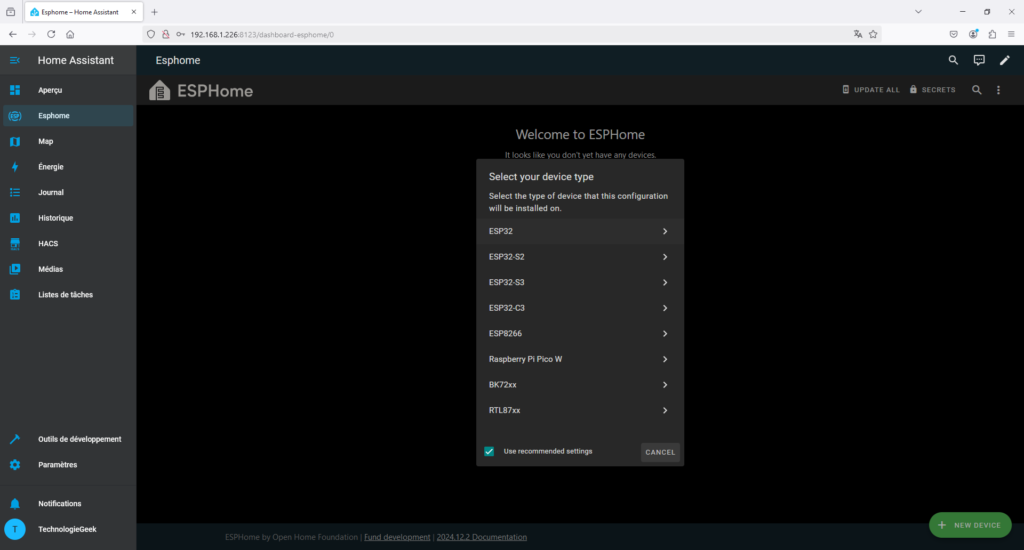This screenshot has width=1024, height=550.
Task: Click the Home Assistant sidebar title
Action: (76, 60)
